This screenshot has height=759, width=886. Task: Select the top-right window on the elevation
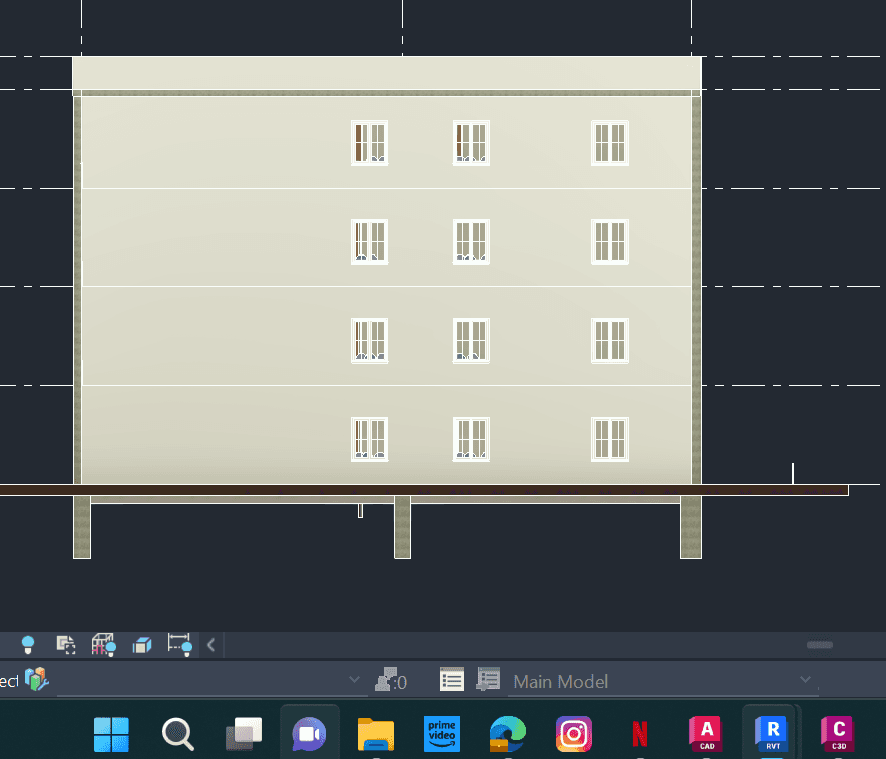pyautogui.click(x=610, y=143)
